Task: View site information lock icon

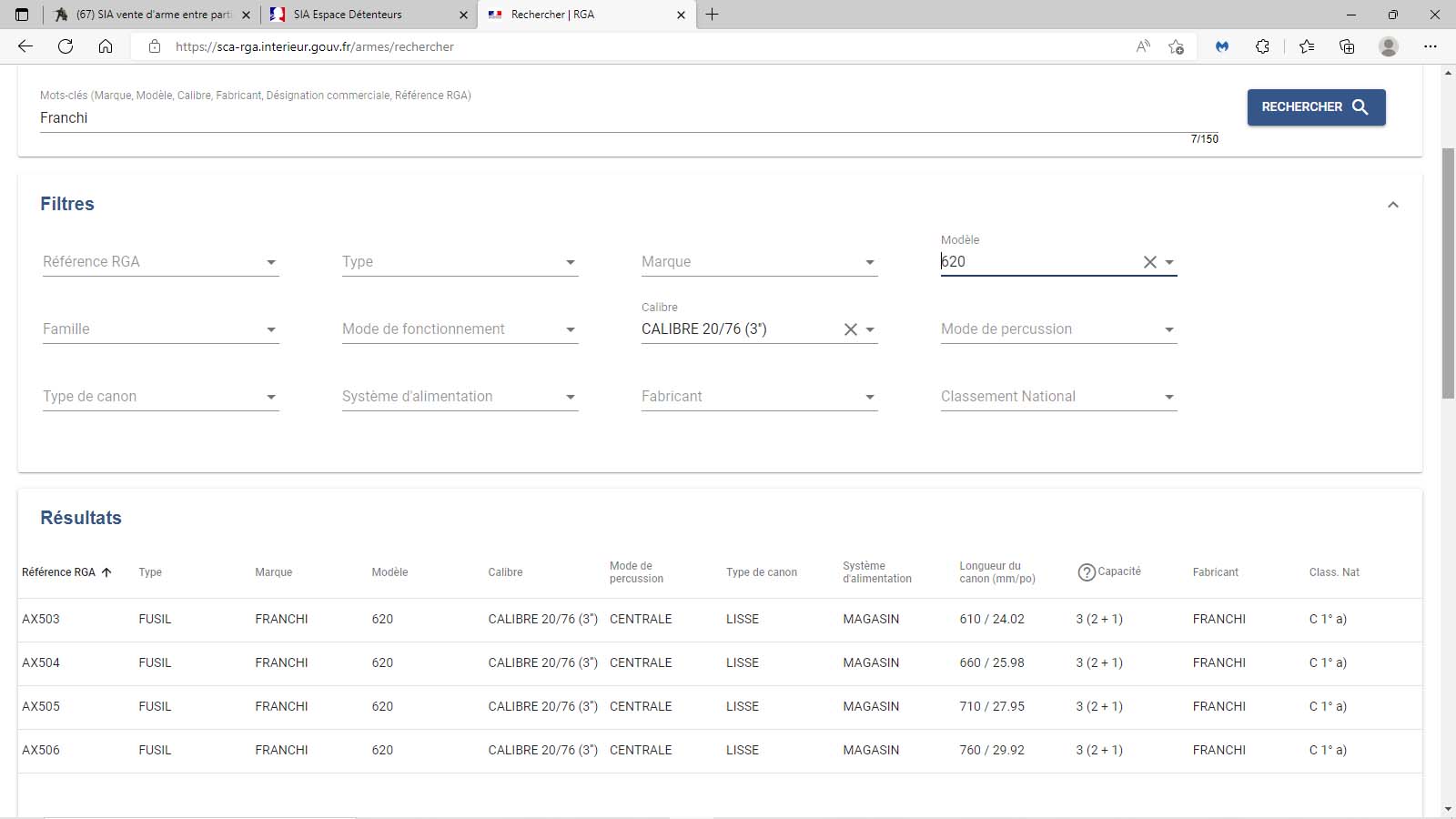Action: pyautogui.click(x=155, y=46)
